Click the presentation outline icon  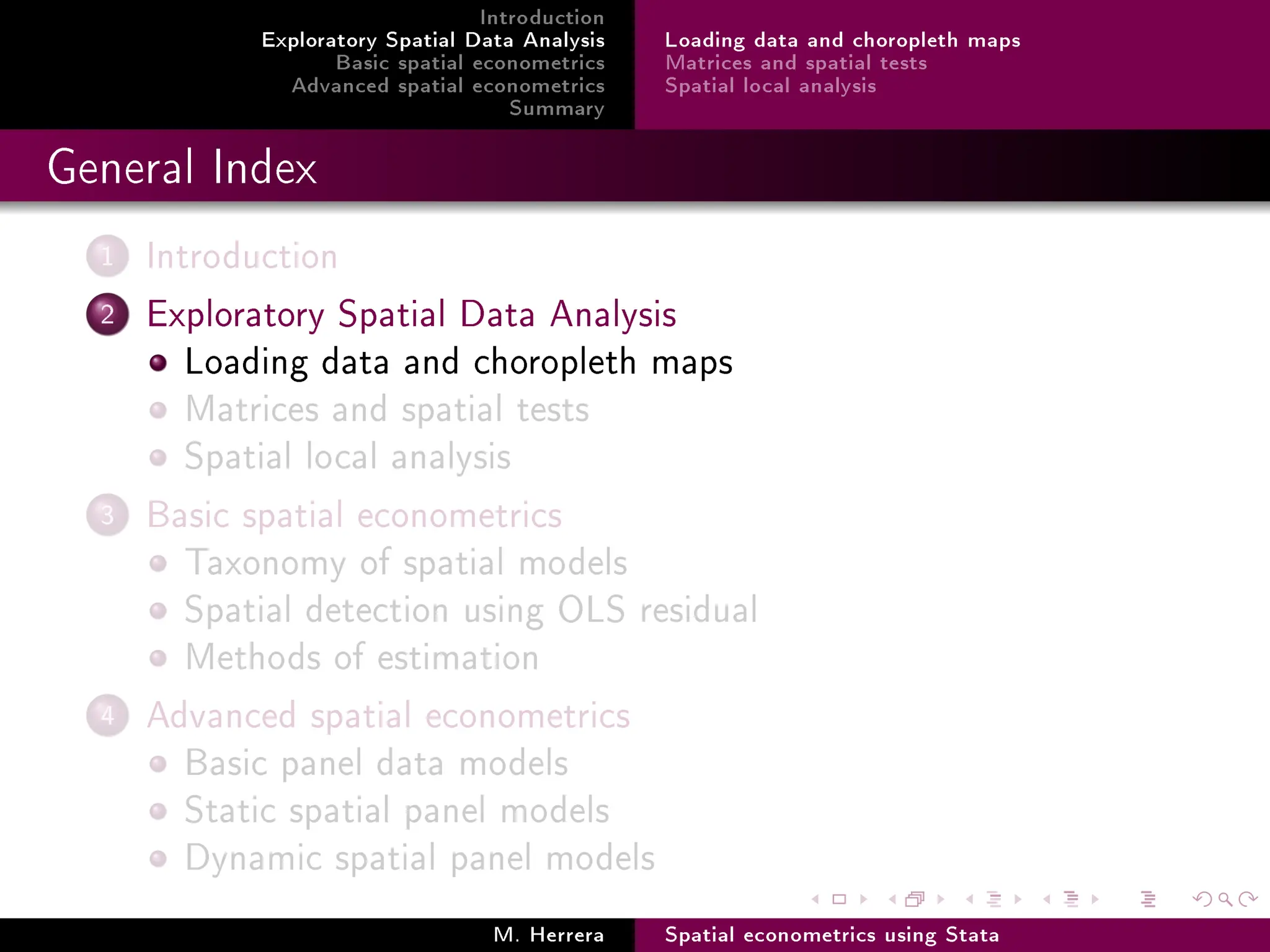pos(1148,899)
